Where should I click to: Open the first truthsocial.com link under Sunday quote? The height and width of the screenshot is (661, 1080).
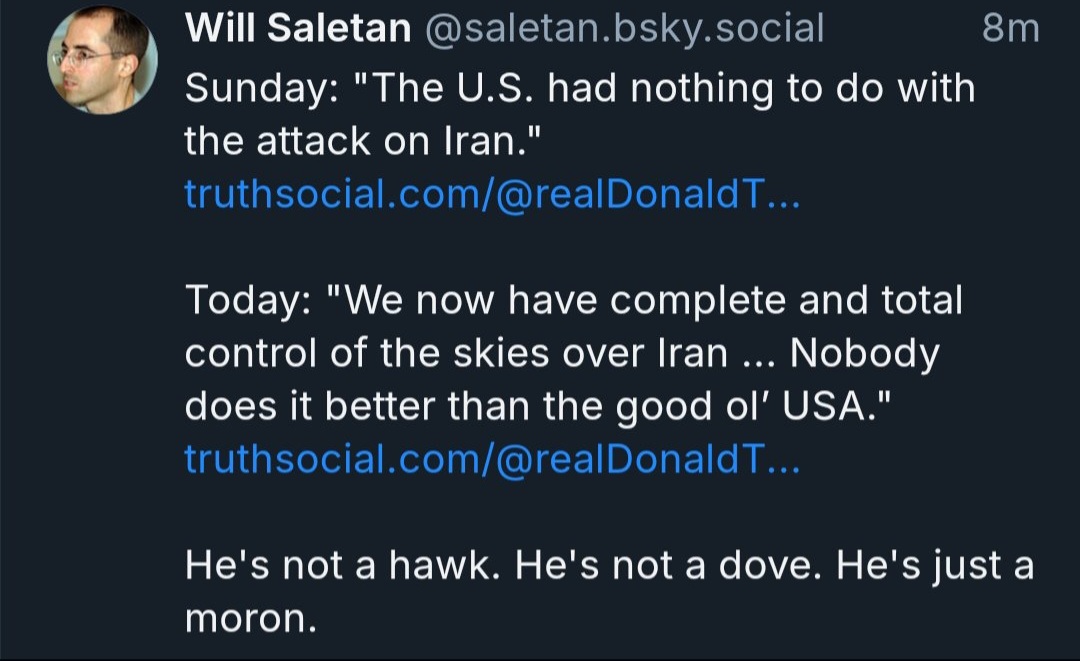pos(492,193)
